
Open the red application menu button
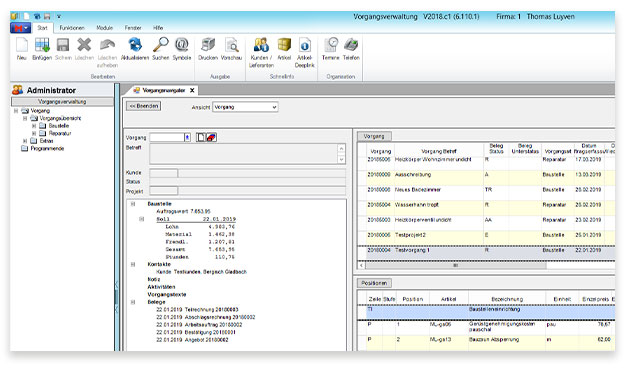(20, 28)
